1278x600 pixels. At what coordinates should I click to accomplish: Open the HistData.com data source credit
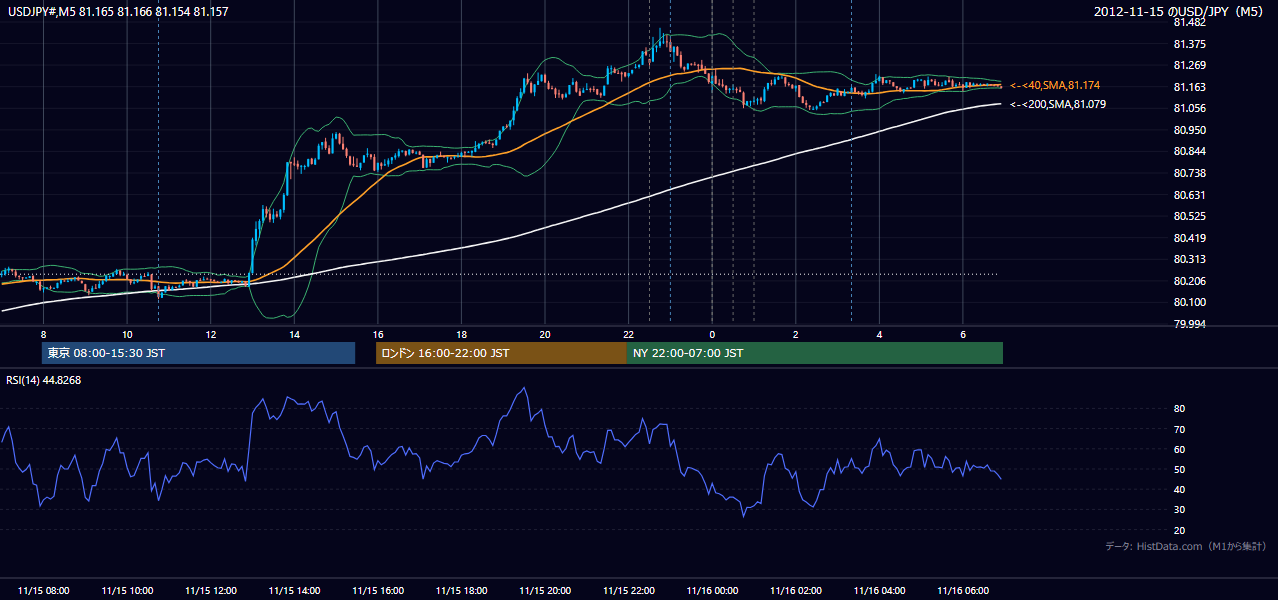pos(1186,546)
